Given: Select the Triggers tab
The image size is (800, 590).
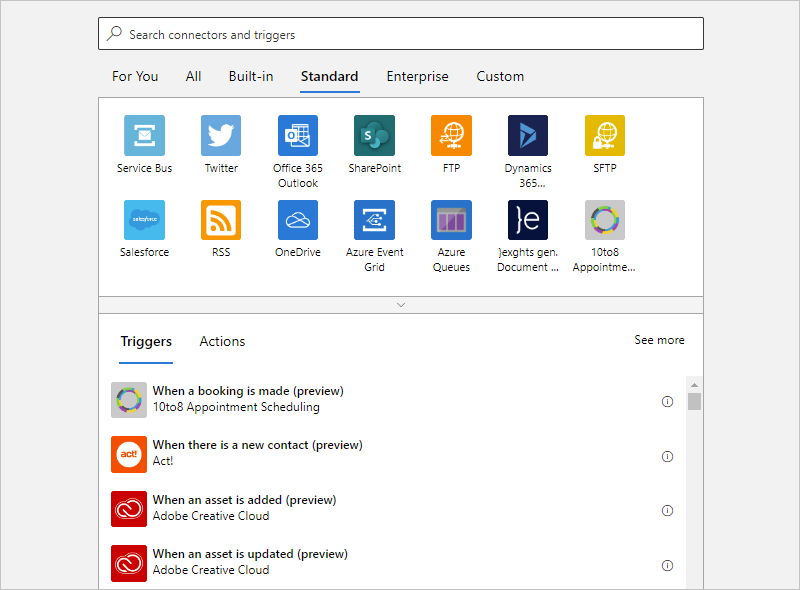Looking at the screenshot, I should (146, 341).
